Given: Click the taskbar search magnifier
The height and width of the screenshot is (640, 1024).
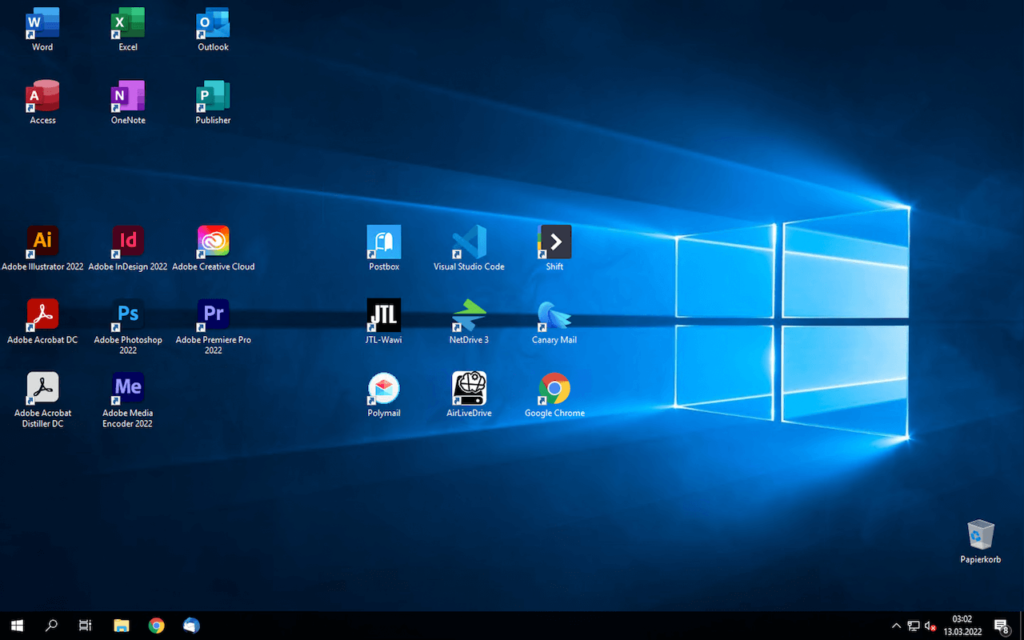Looking at the screenshot, I should pyautogui.click(x=51, y=626).
